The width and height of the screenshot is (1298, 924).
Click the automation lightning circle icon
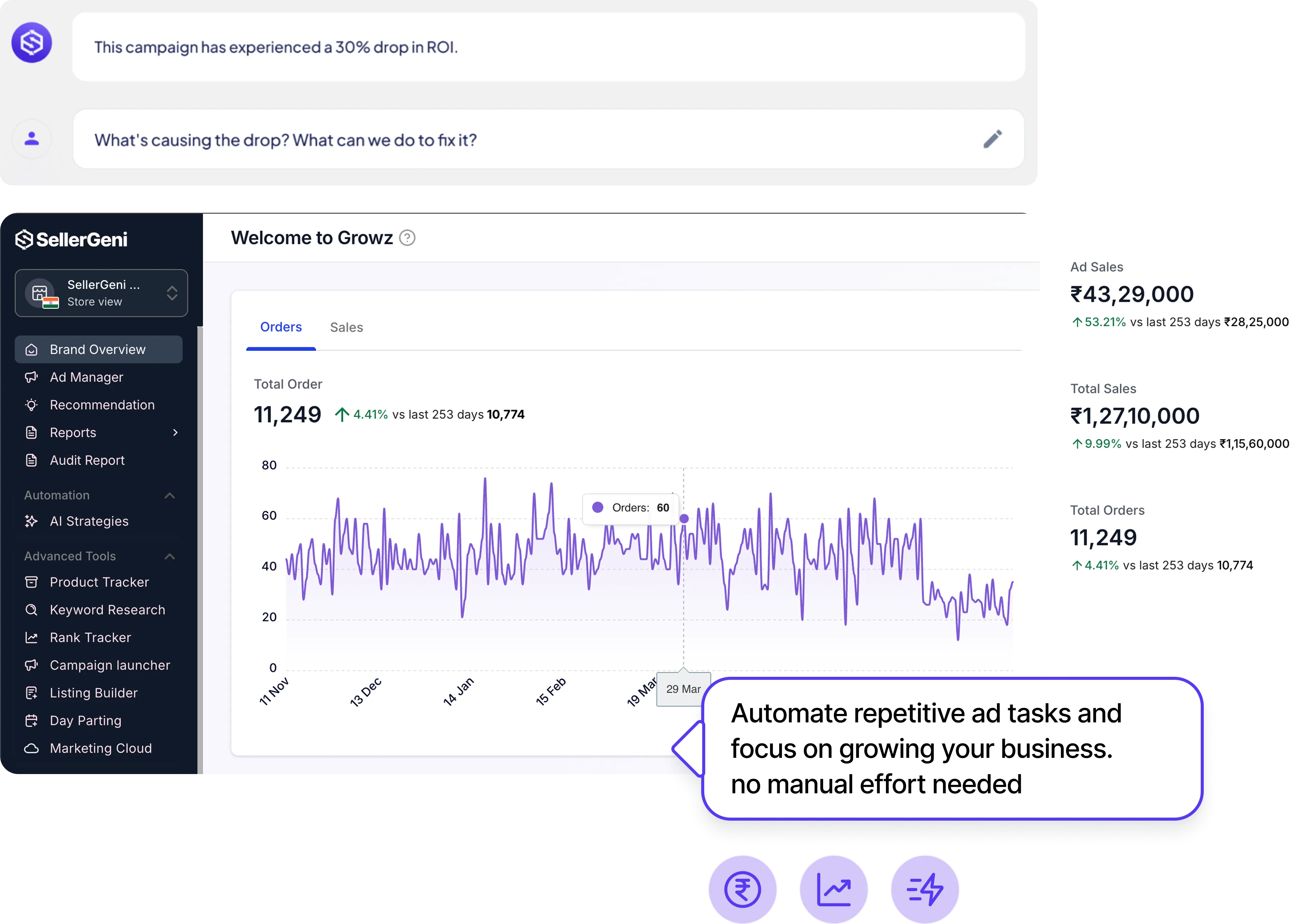coord(925,889)
